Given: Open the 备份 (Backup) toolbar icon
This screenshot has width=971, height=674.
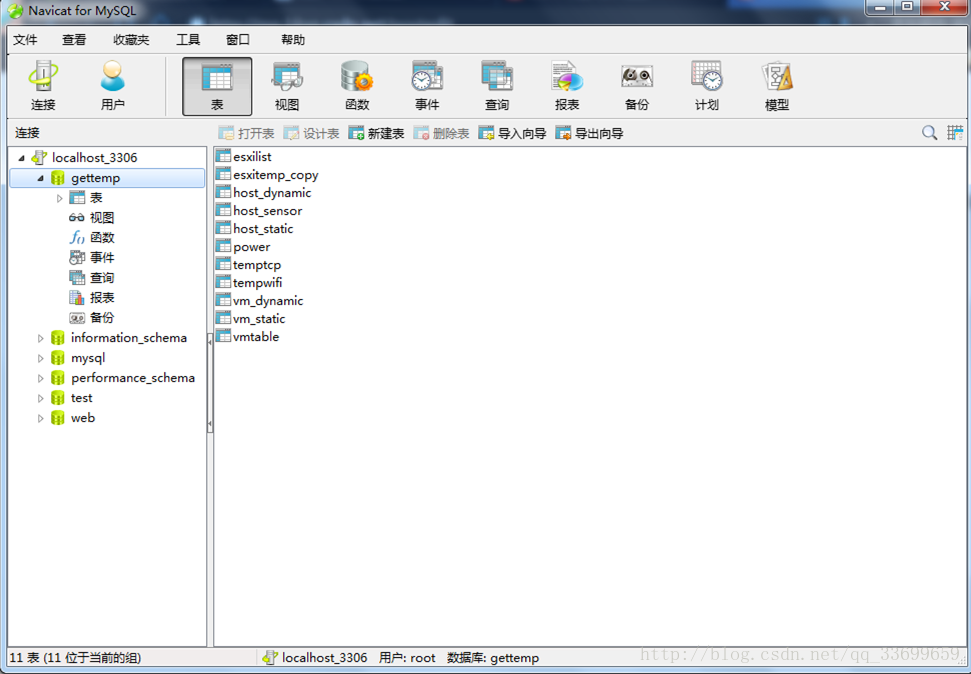Looking at the screenshot, I should coord(637,84).
